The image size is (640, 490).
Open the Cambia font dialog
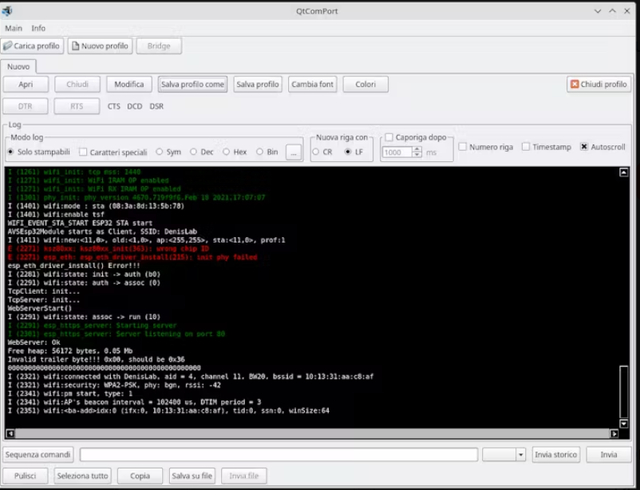[x=312, y=84]
